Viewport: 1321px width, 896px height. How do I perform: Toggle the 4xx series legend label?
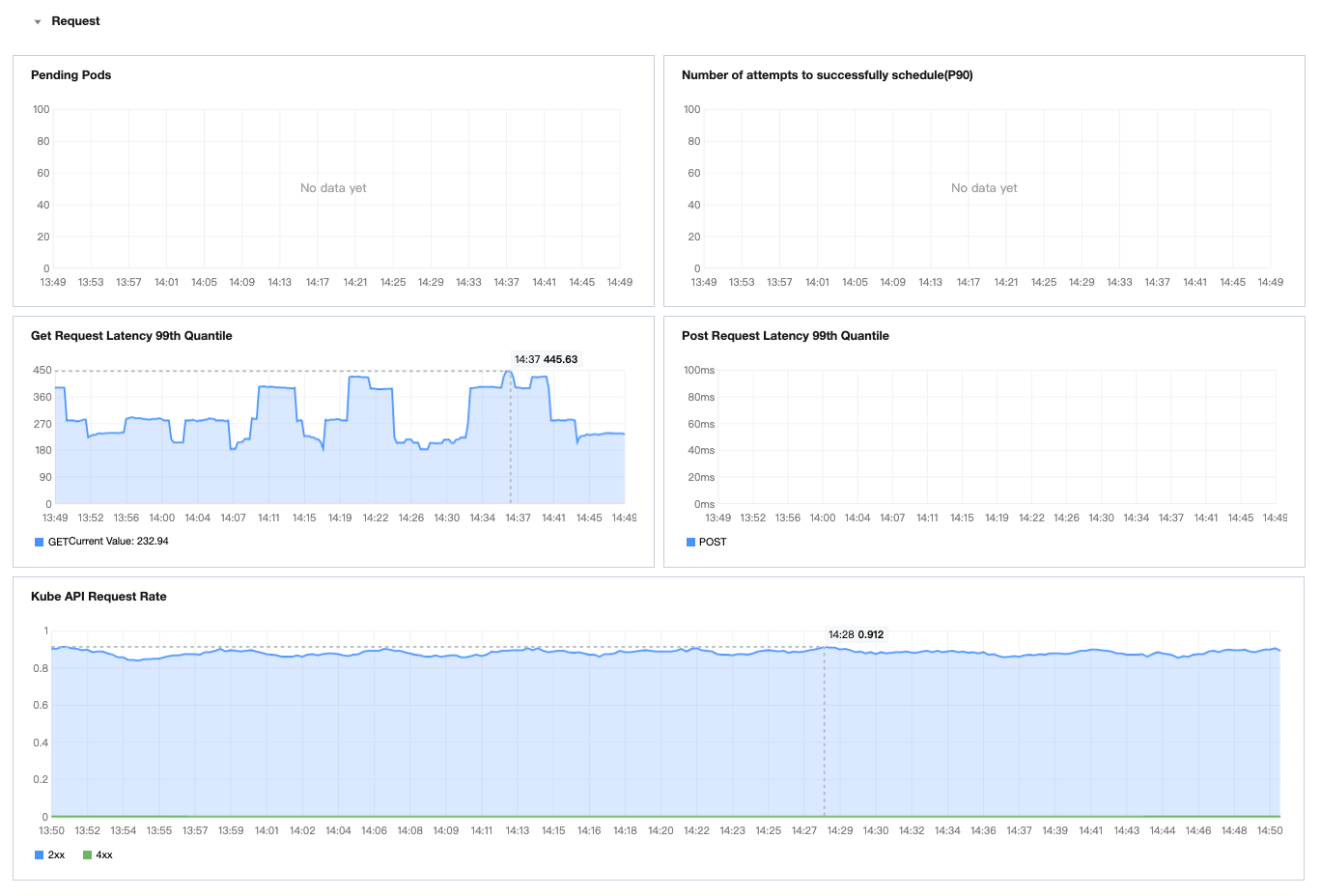coord(104,854)
